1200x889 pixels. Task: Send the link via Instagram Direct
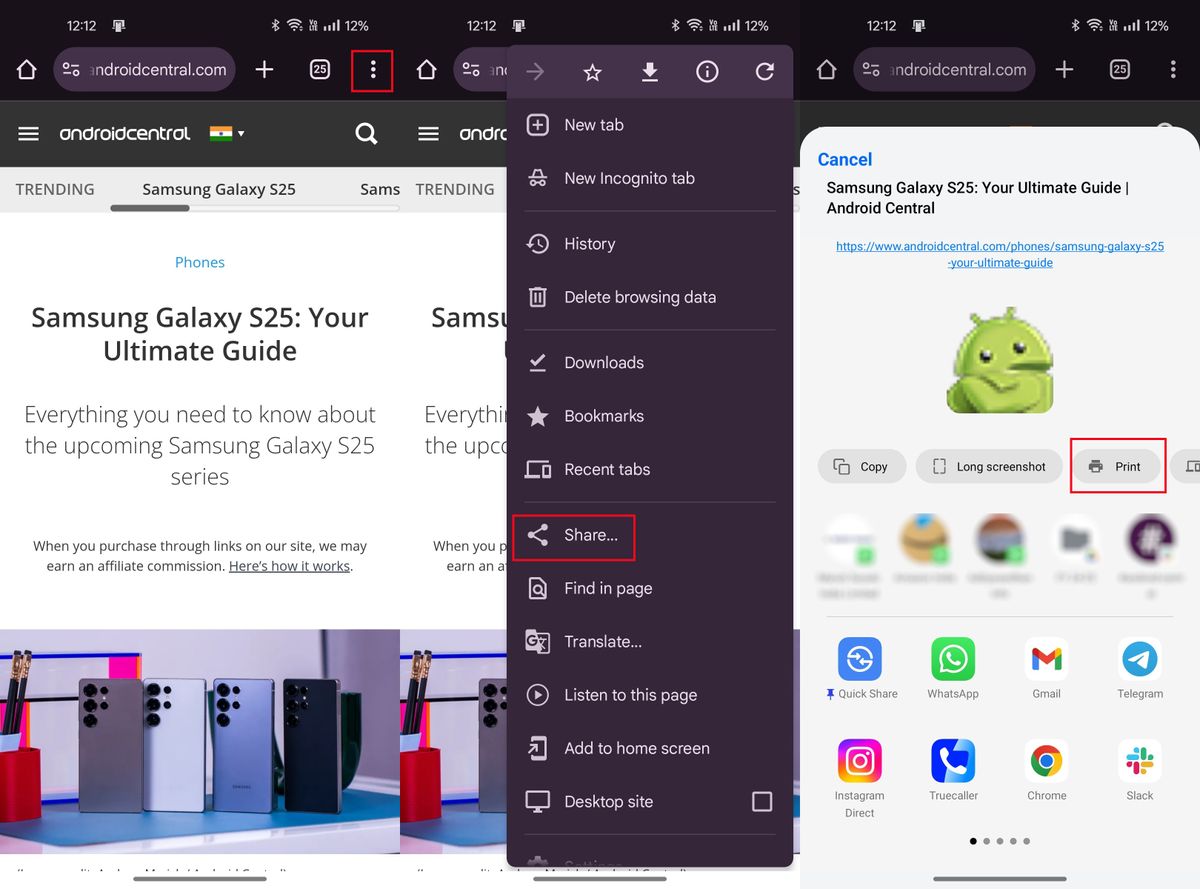[860, 762]
